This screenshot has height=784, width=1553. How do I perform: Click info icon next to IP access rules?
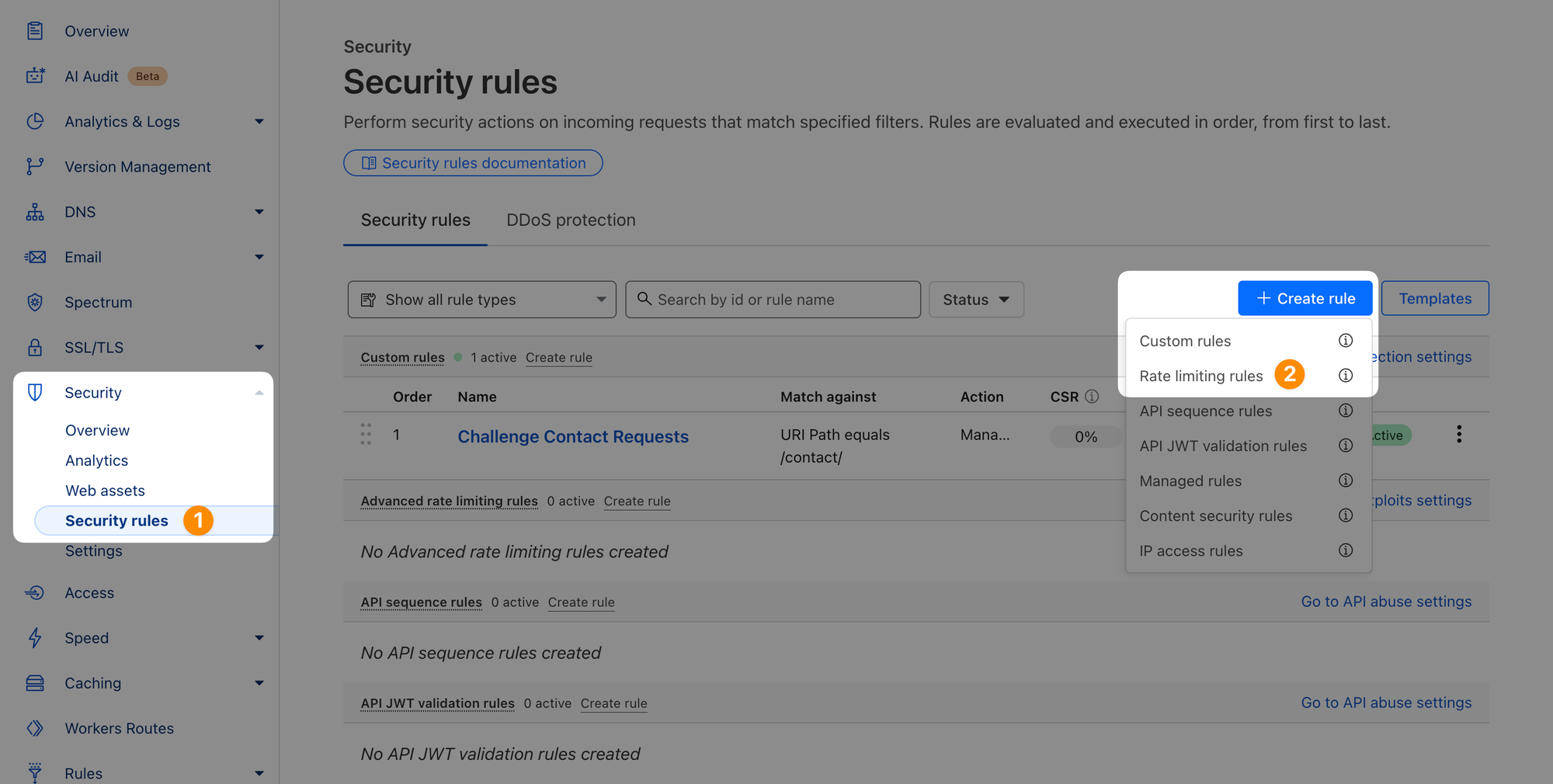point(1346,550)
